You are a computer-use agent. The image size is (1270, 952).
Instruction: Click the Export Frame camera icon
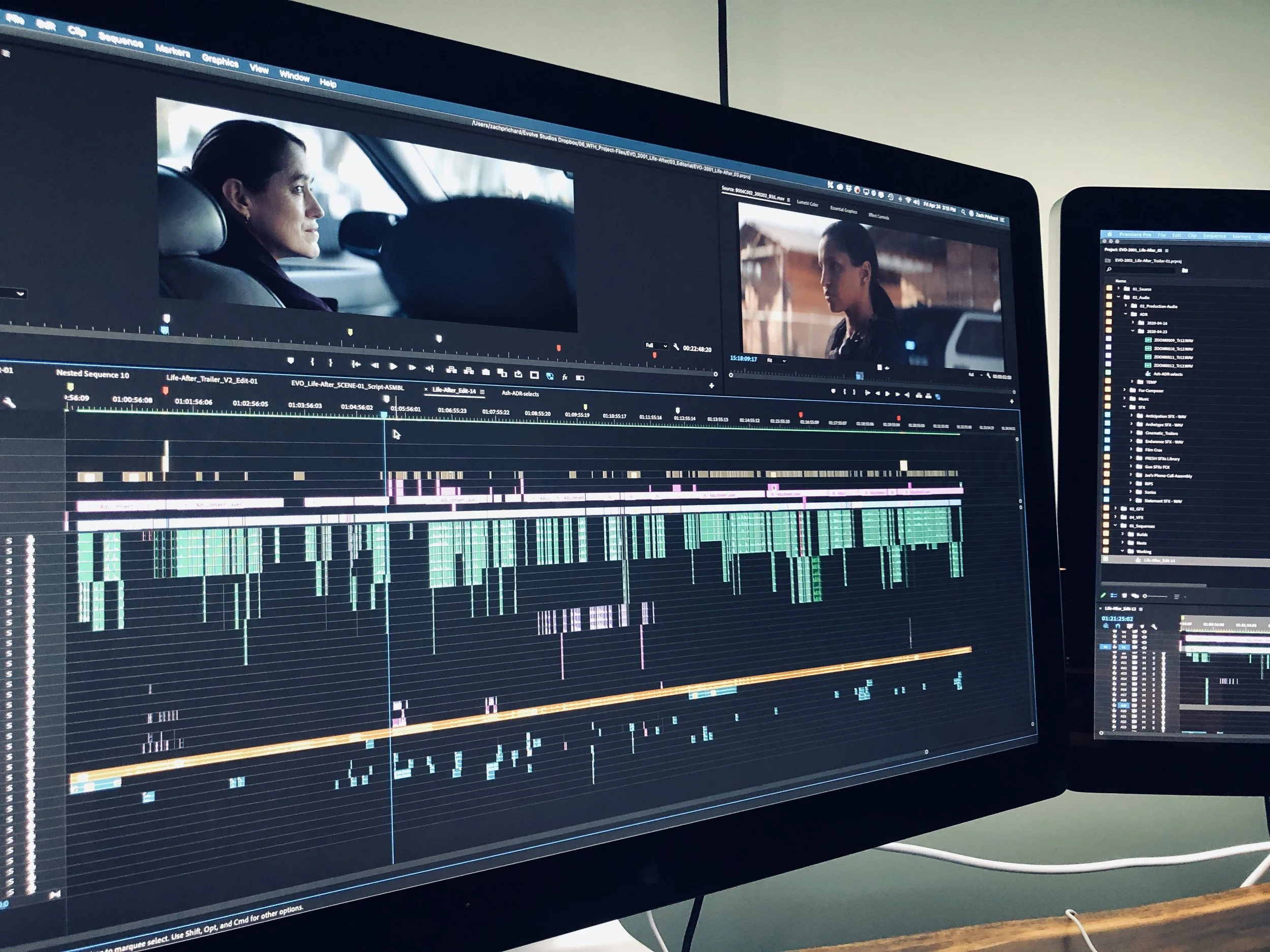pos(486,372)
